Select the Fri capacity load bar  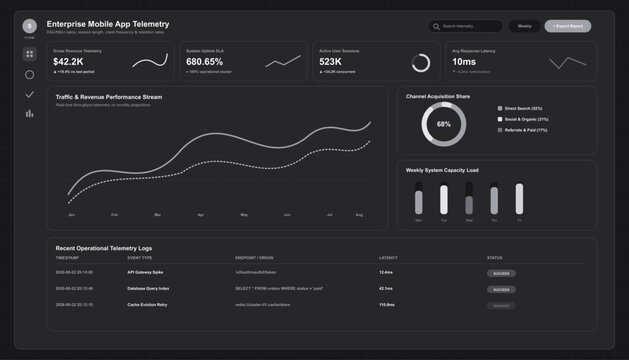click(x=519, y=198)
